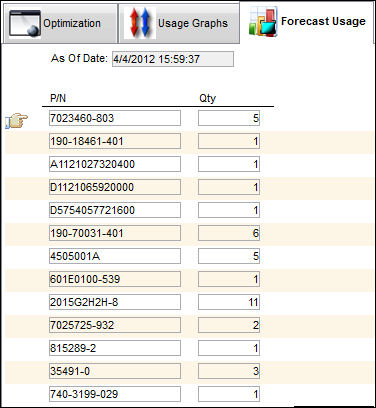The width and height of the screenshot is (376, 408).
Task: Click Qty field for 4505001A
Action: [x=229, y=256]
